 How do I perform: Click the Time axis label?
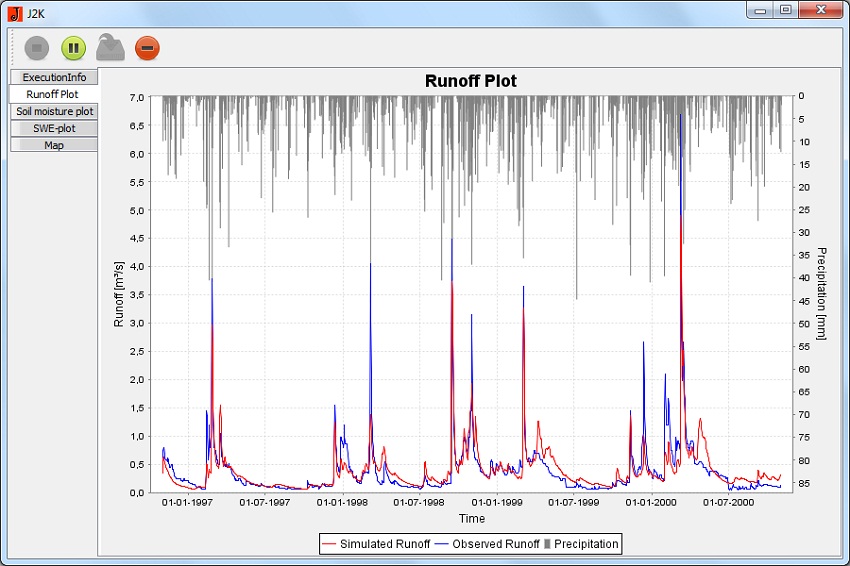coord(472,519)
